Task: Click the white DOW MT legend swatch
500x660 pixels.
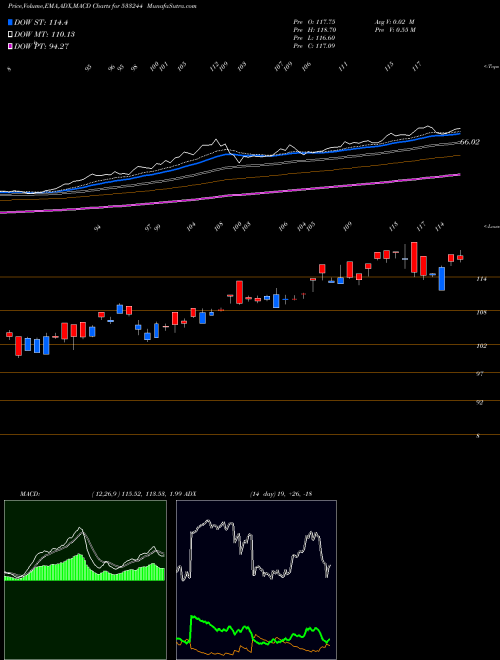Action: (10, 35)
